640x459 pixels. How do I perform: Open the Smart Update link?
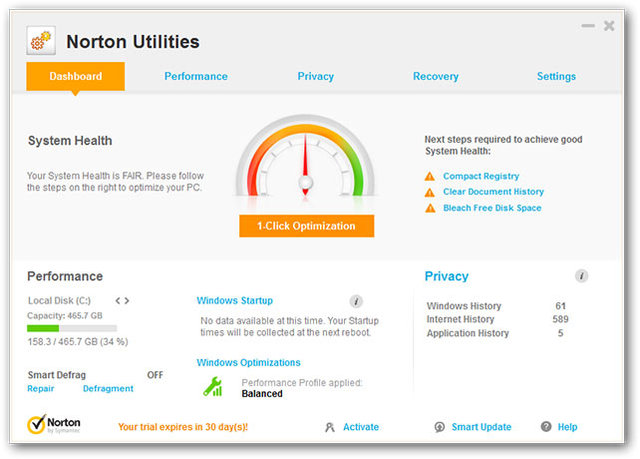point(481,427)
